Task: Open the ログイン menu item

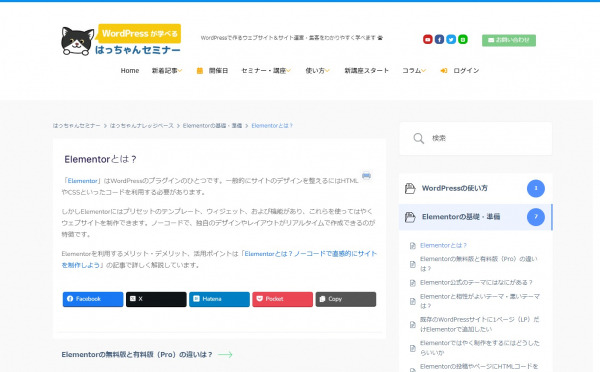Action: coord(466,70)
